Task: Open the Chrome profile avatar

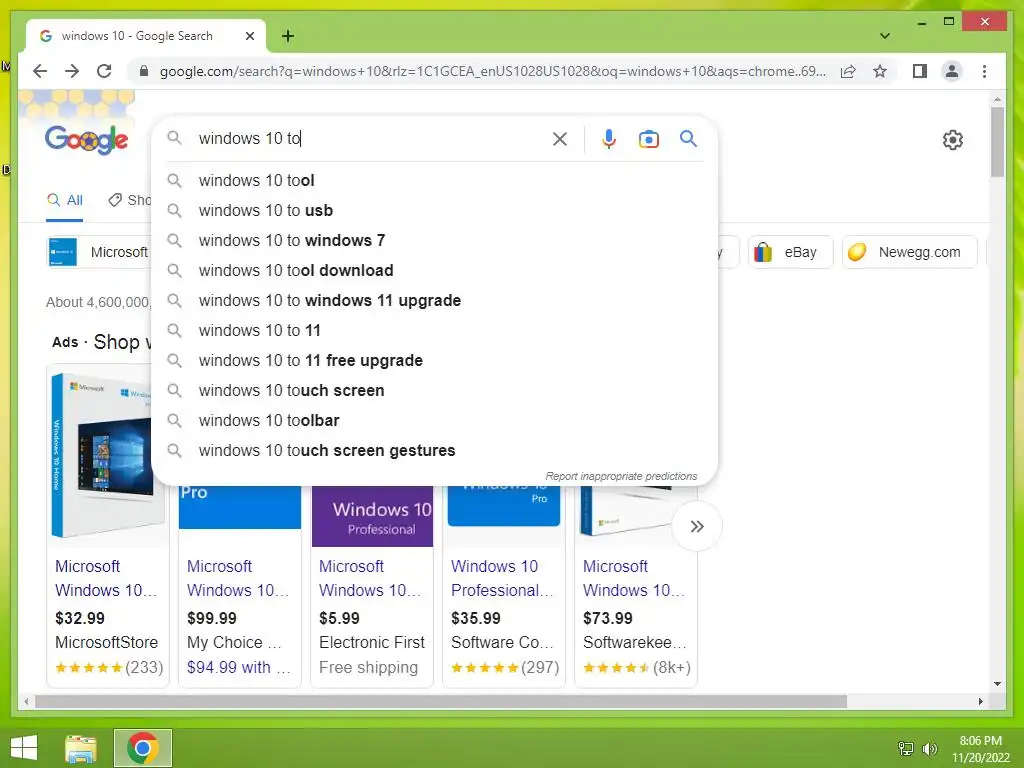Action: (952, 71)
